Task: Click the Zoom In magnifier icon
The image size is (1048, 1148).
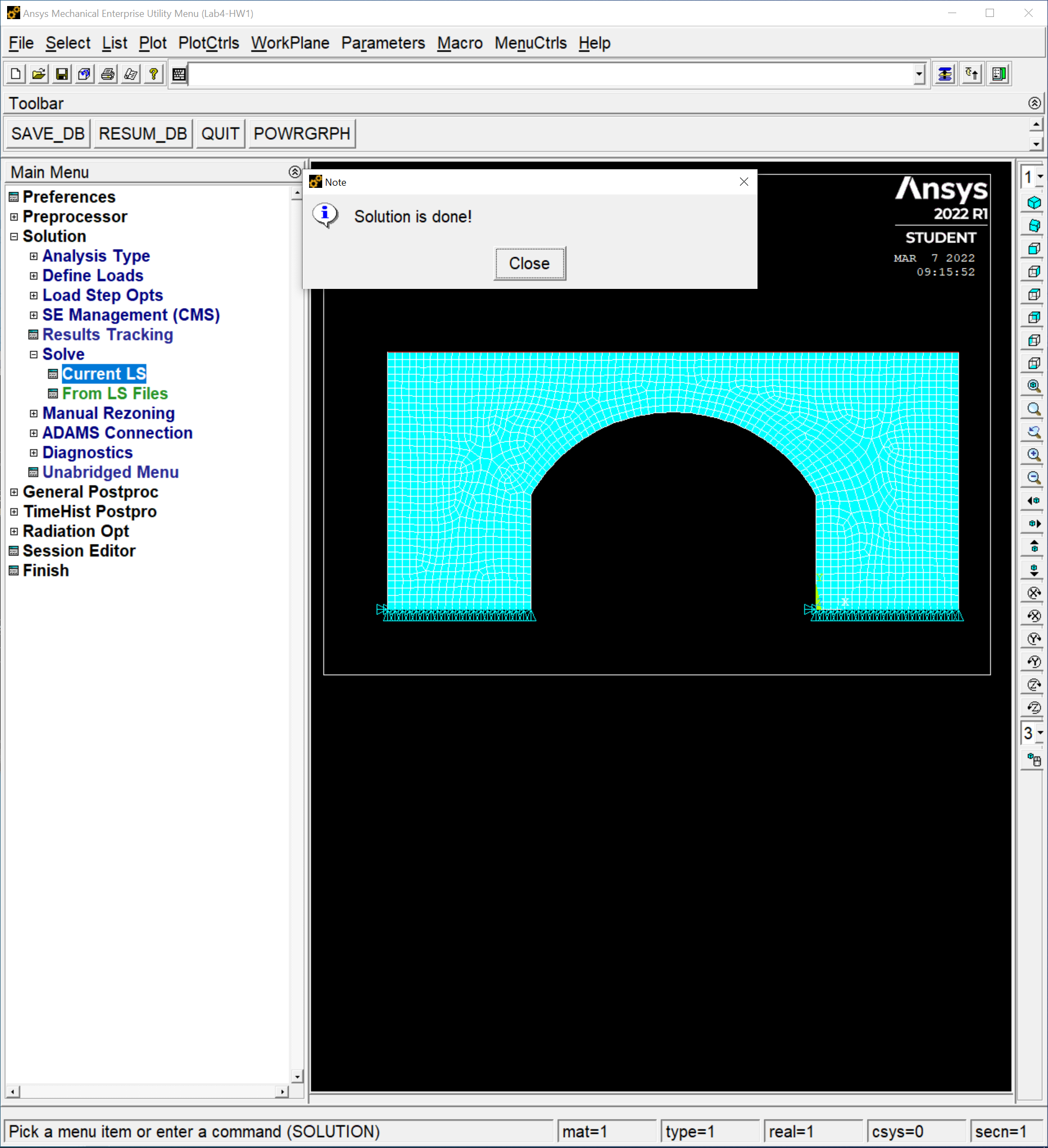Action: click(1034, 454)
